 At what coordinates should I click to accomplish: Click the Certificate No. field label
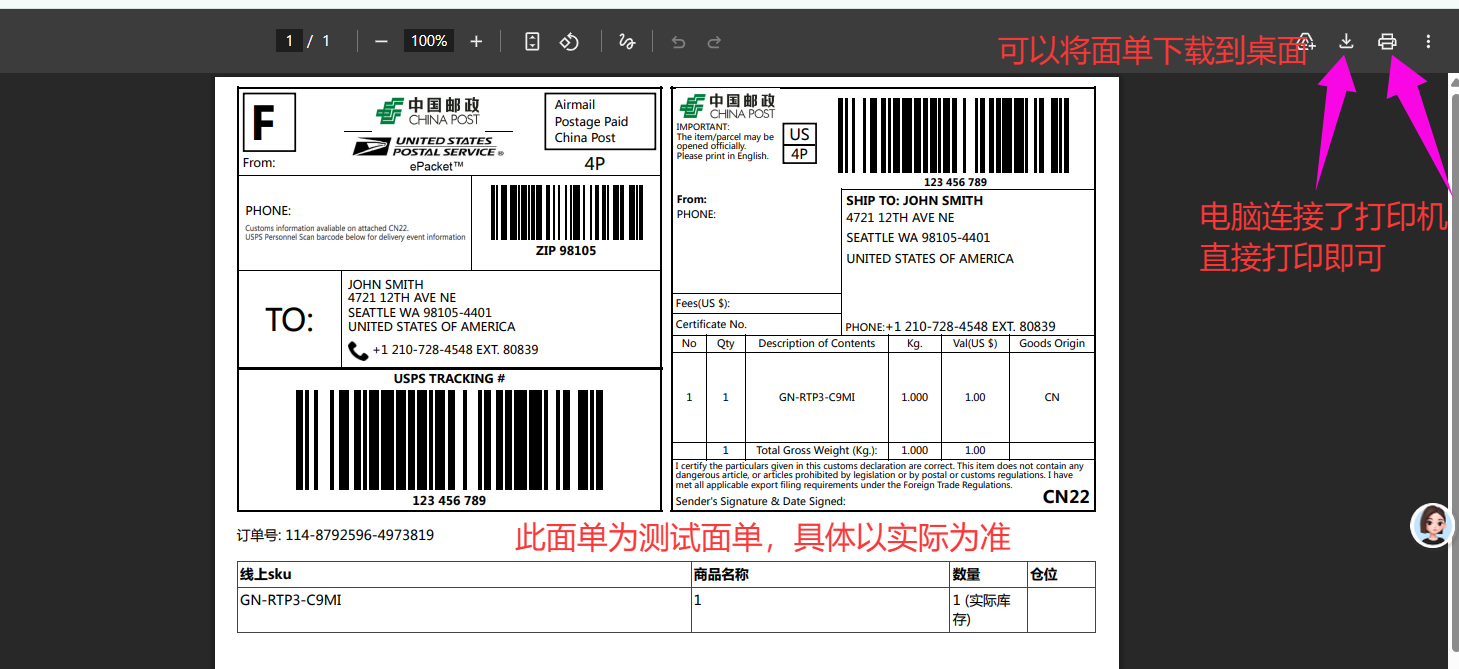(x=711, y=324)
